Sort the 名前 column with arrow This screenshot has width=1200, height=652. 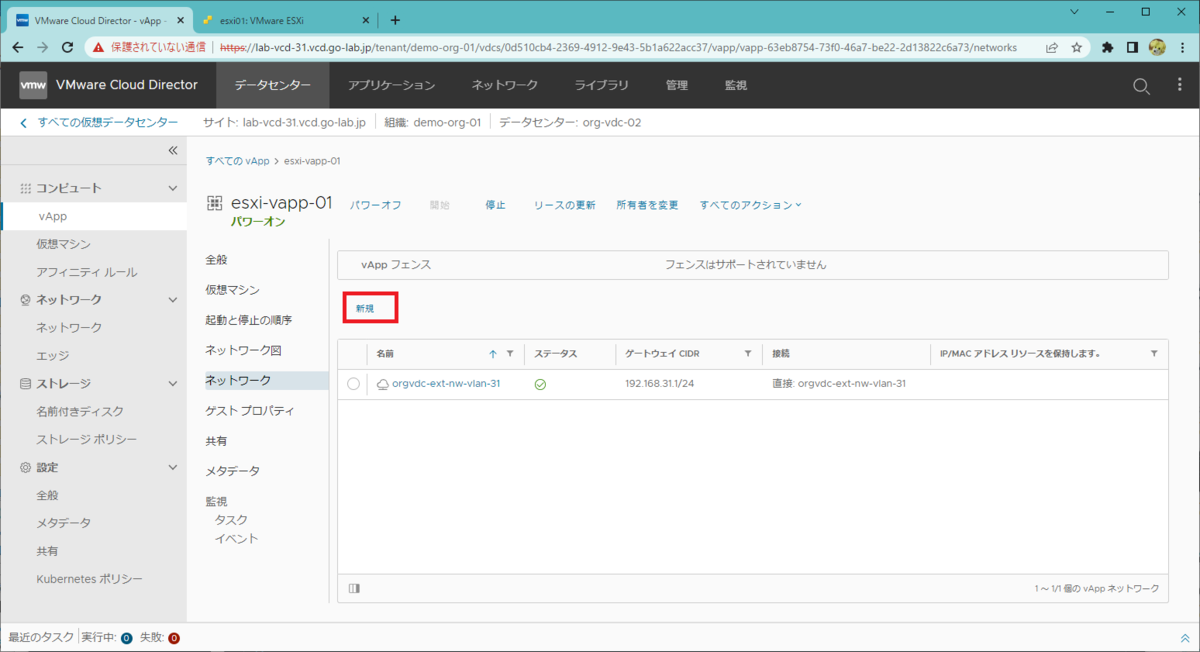click(x=493, y=354)
